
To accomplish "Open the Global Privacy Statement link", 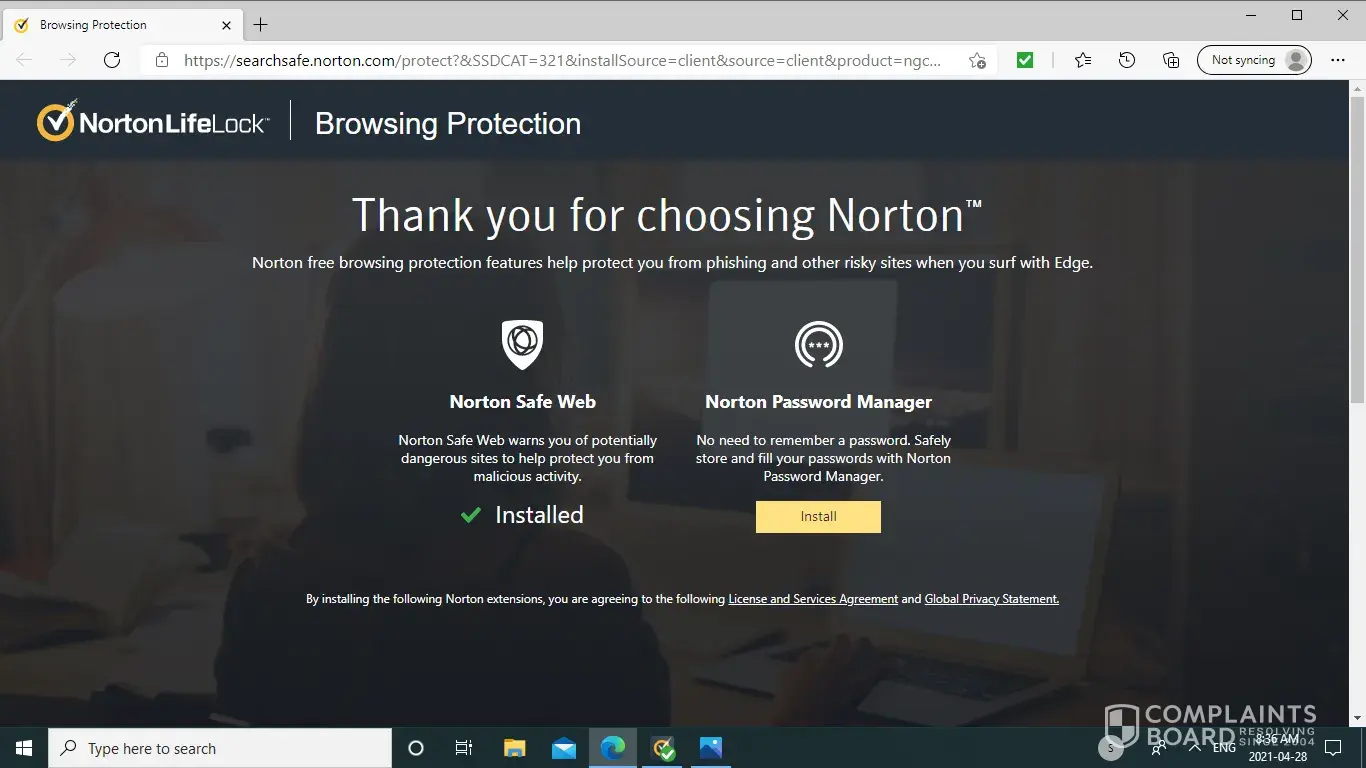I will click(992, 599).
